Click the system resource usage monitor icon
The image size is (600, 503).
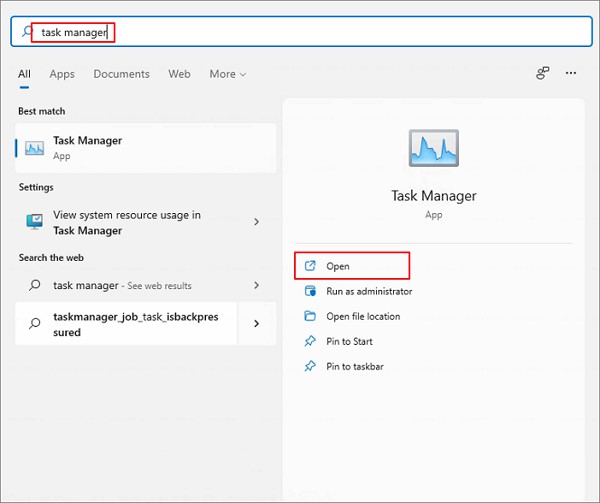[x=35, y=222]
